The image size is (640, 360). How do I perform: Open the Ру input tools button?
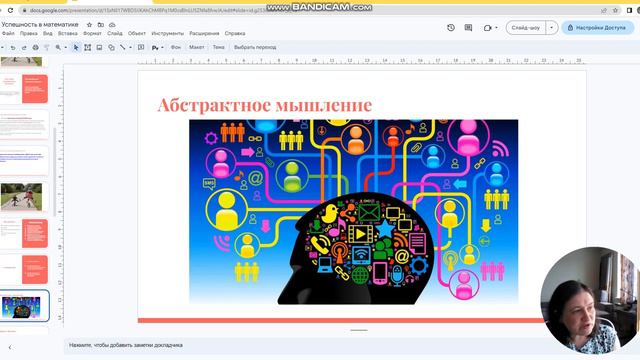point(155,48)
